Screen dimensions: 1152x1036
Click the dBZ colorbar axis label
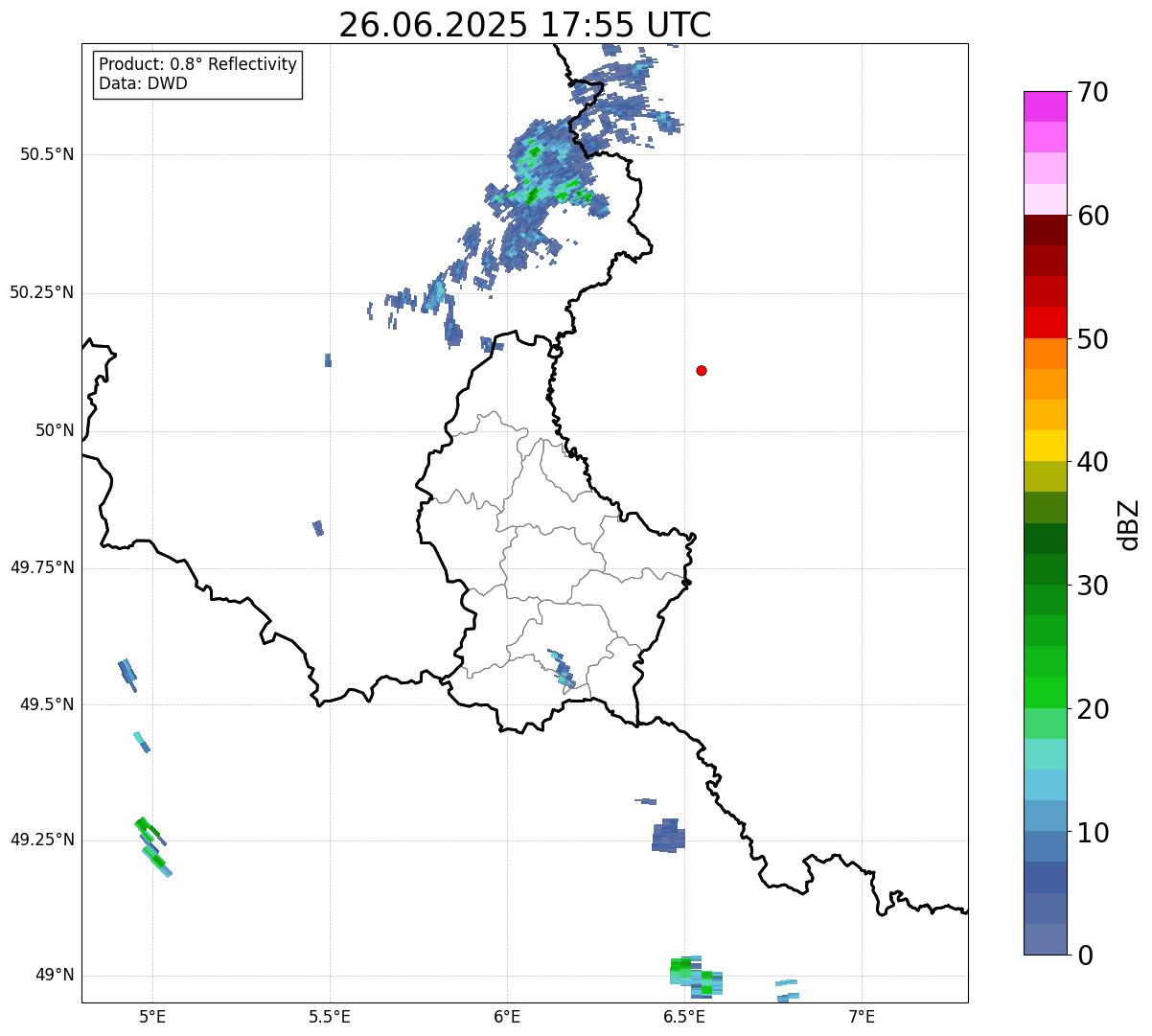coord(1129,524)
